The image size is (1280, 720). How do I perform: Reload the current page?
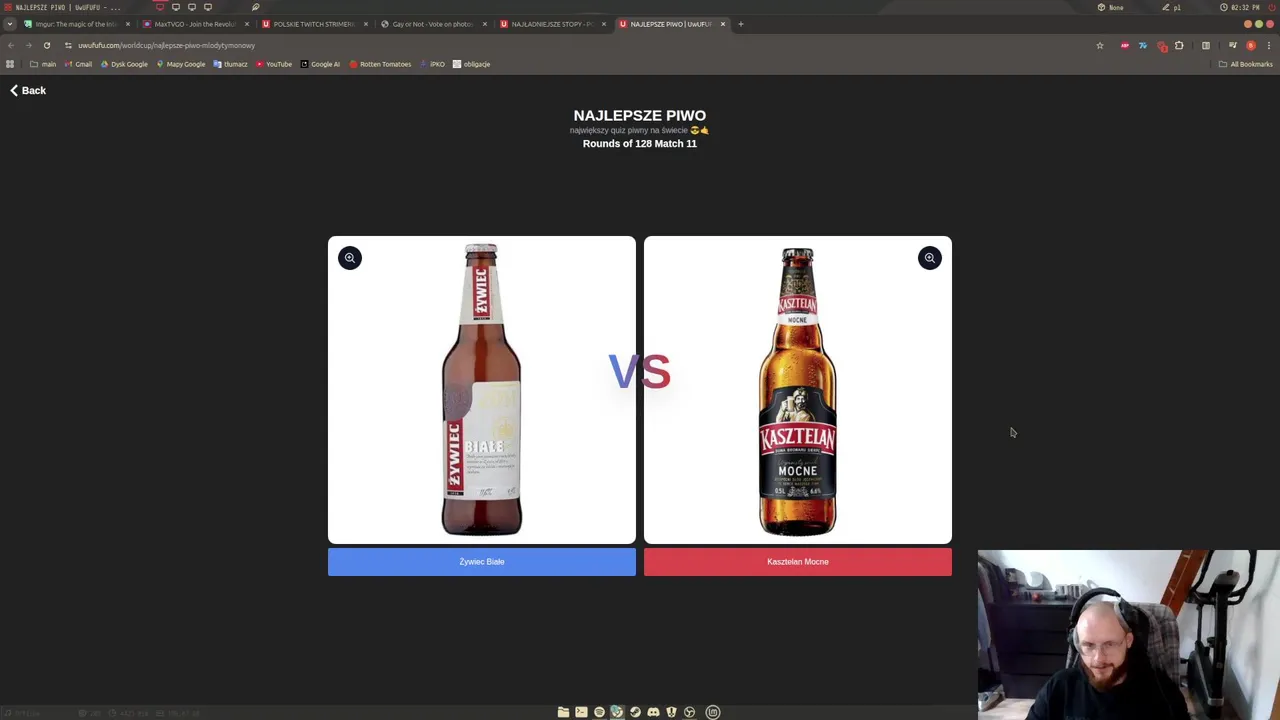pyautogui.click(x=46, y=45)
